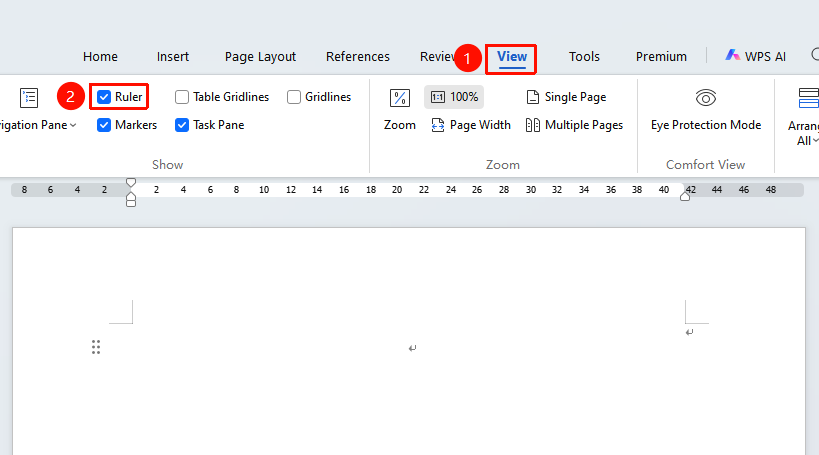Disable the Markers checkbox
Screen dimensions: 819x455
pos(104,125)
